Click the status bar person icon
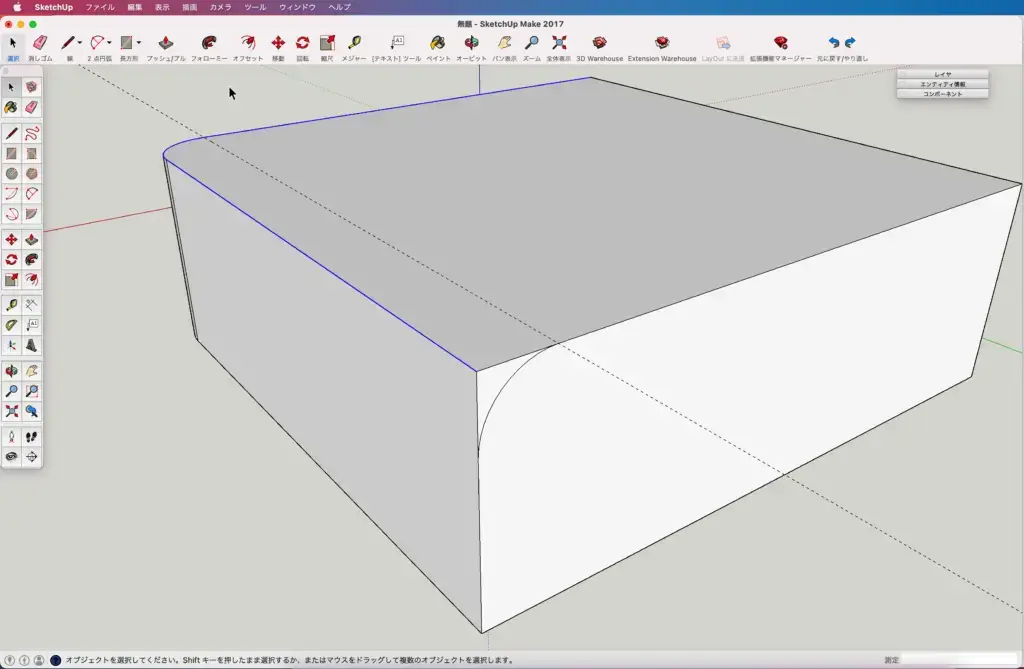Image resolution: width=1024 pixels, height=669 pixels. (39, 660)
